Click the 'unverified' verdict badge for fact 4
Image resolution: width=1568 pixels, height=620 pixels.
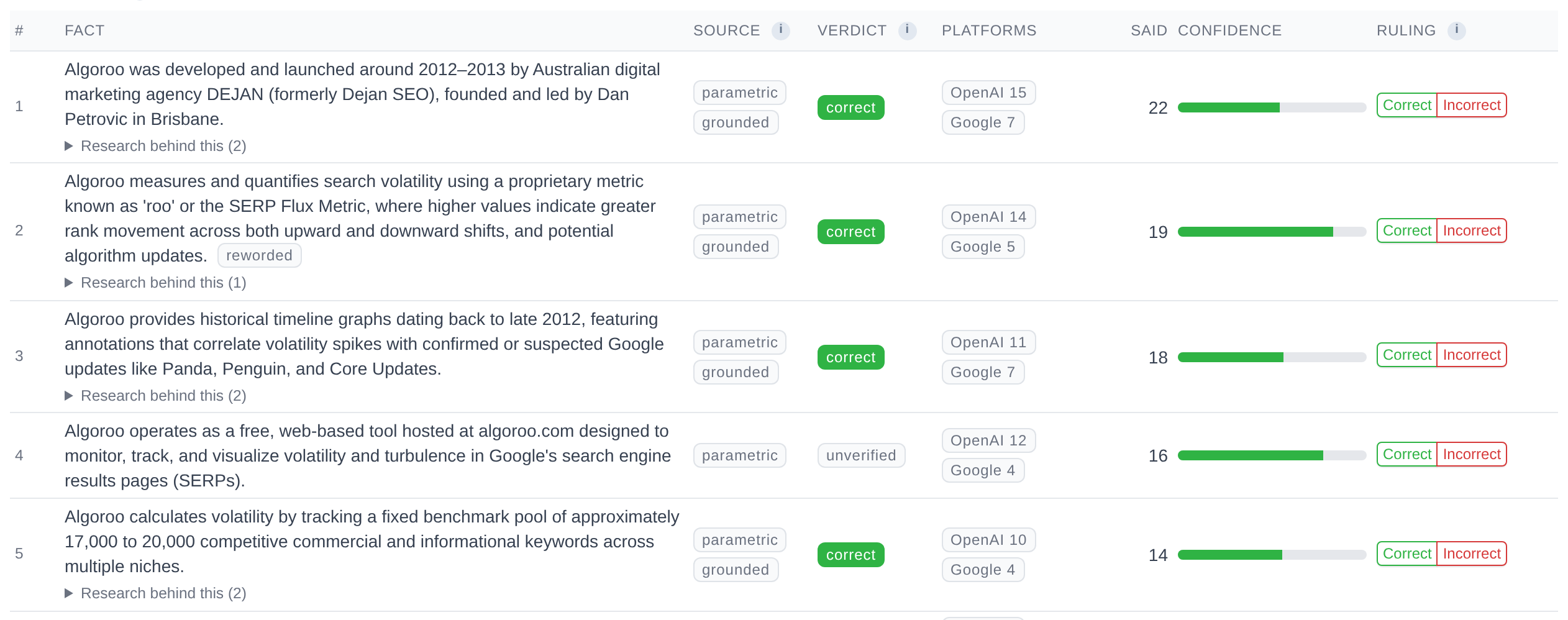[x=861, y=455]
